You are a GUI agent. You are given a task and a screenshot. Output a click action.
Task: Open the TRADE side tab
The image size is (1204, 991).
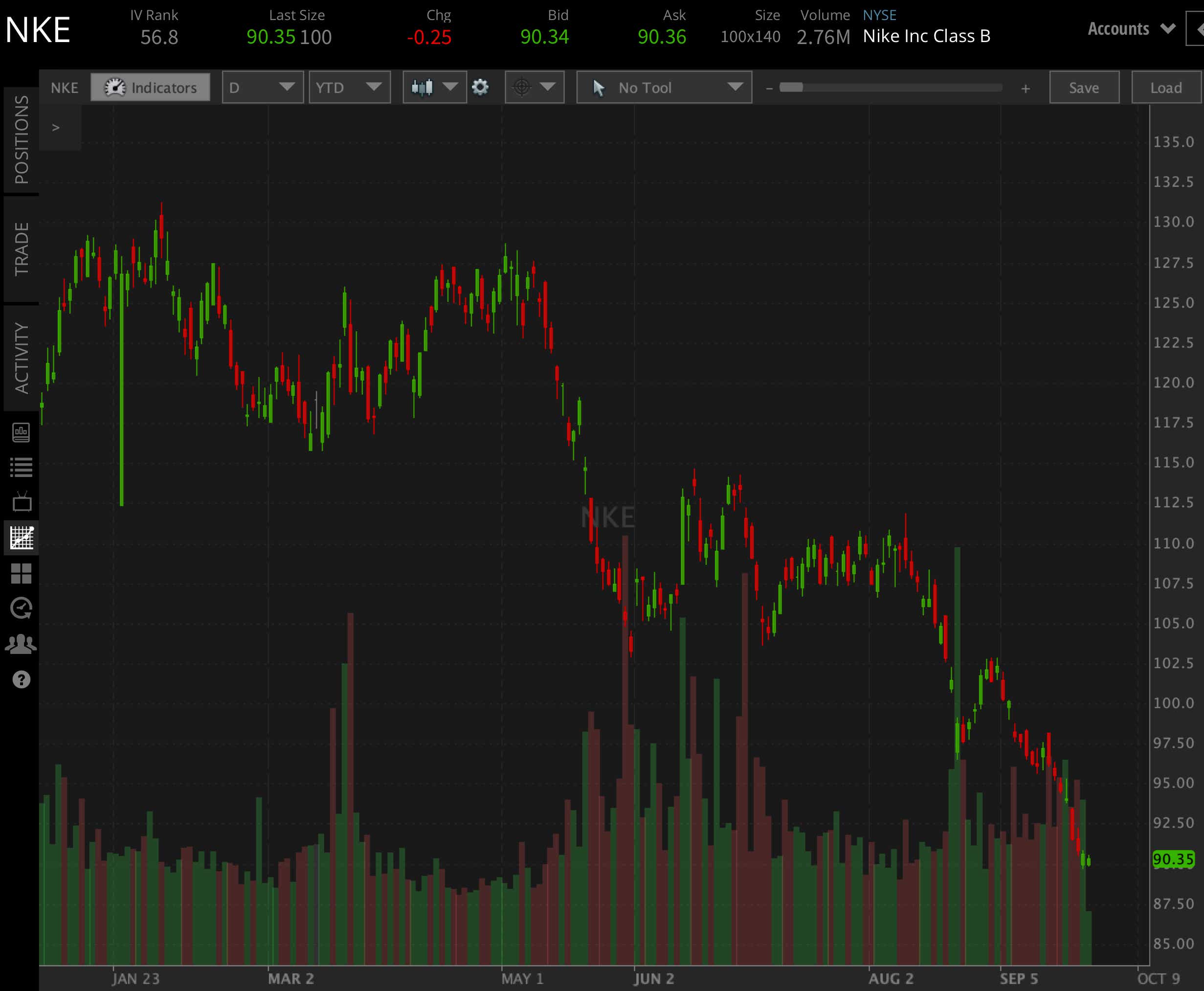21,249
